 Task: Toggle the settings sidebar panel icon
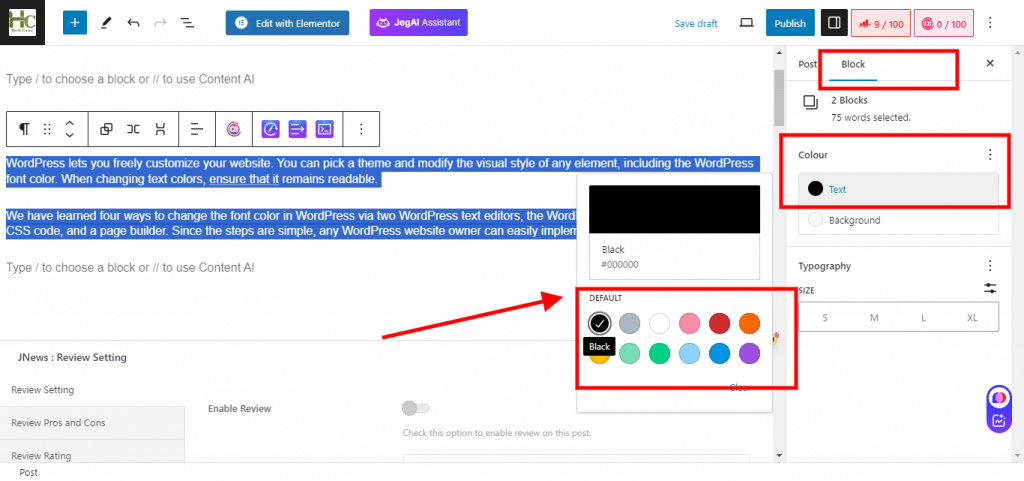pos(833,23)
